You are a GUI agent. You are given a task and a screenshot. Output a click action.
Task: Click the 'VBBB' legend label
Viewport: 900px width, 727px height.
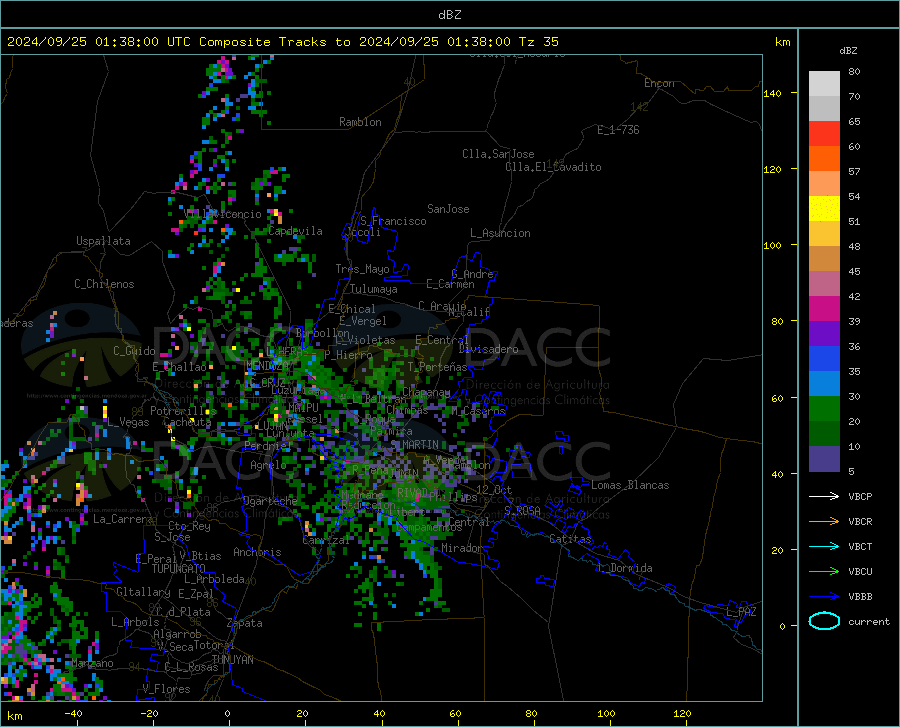860,596
